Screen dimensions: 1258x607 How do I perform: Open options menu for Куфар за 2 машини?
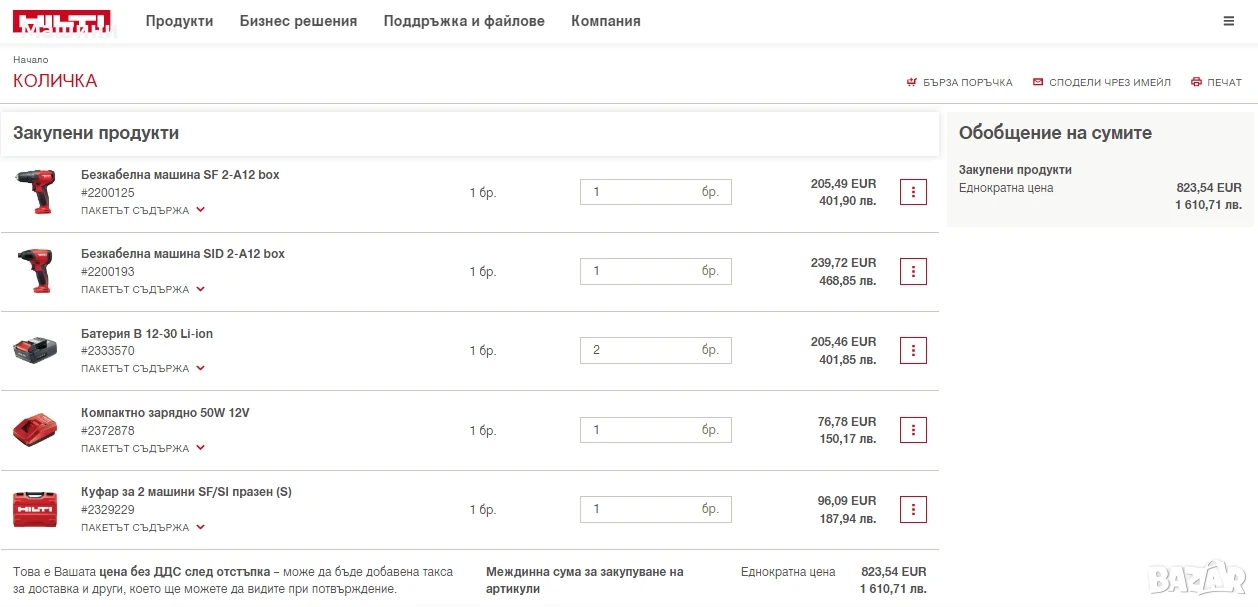(913, 509)
